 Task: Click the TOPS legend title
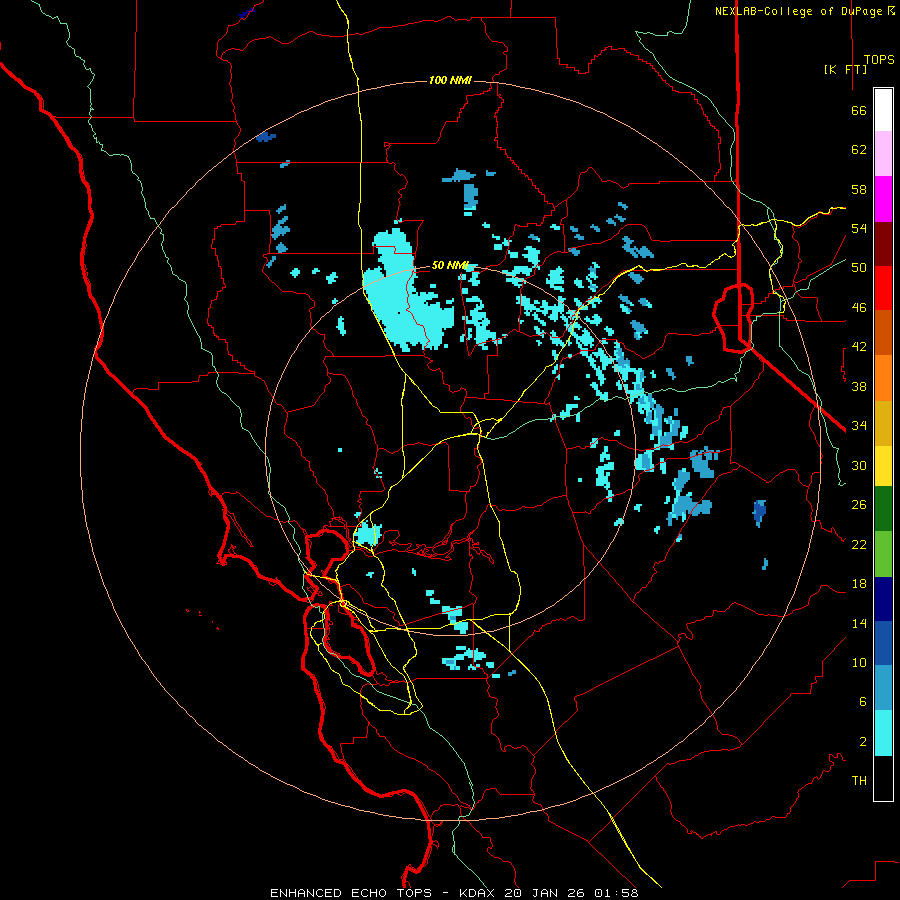point(879,59)
